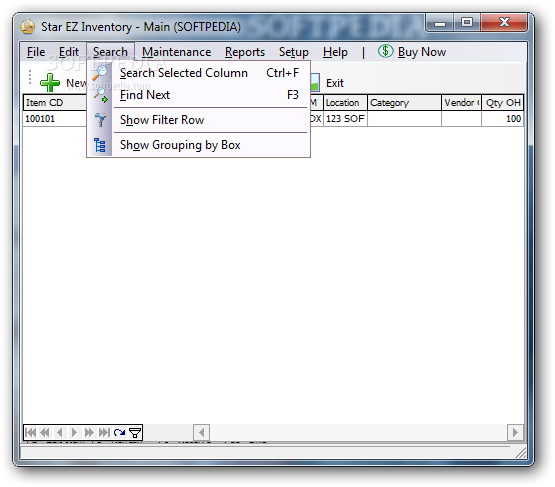The image size is (555, 487).
Task: Select the quantity cell showing 100
Action: 503,119
